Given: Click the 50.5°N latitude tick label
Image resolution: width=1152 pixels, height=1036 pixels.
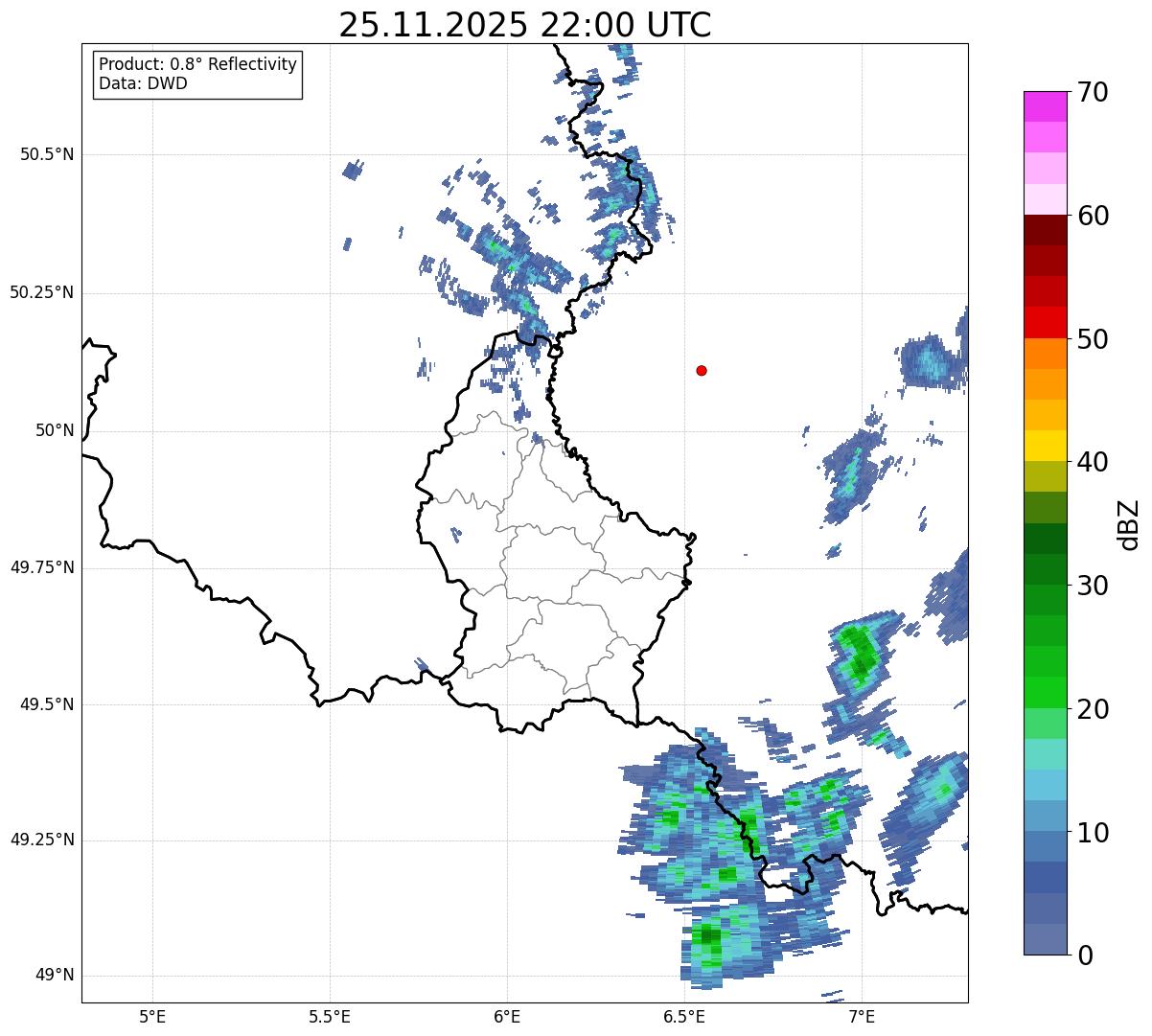Looking at the screenshot, I should [47, 154].
